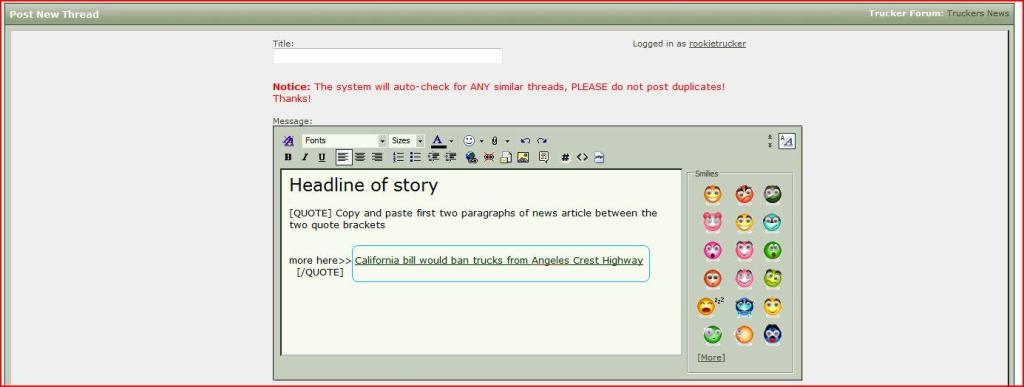The image size is (1024, 387).
Task: Insert the bright green surprised smiley
Action: 773,250
